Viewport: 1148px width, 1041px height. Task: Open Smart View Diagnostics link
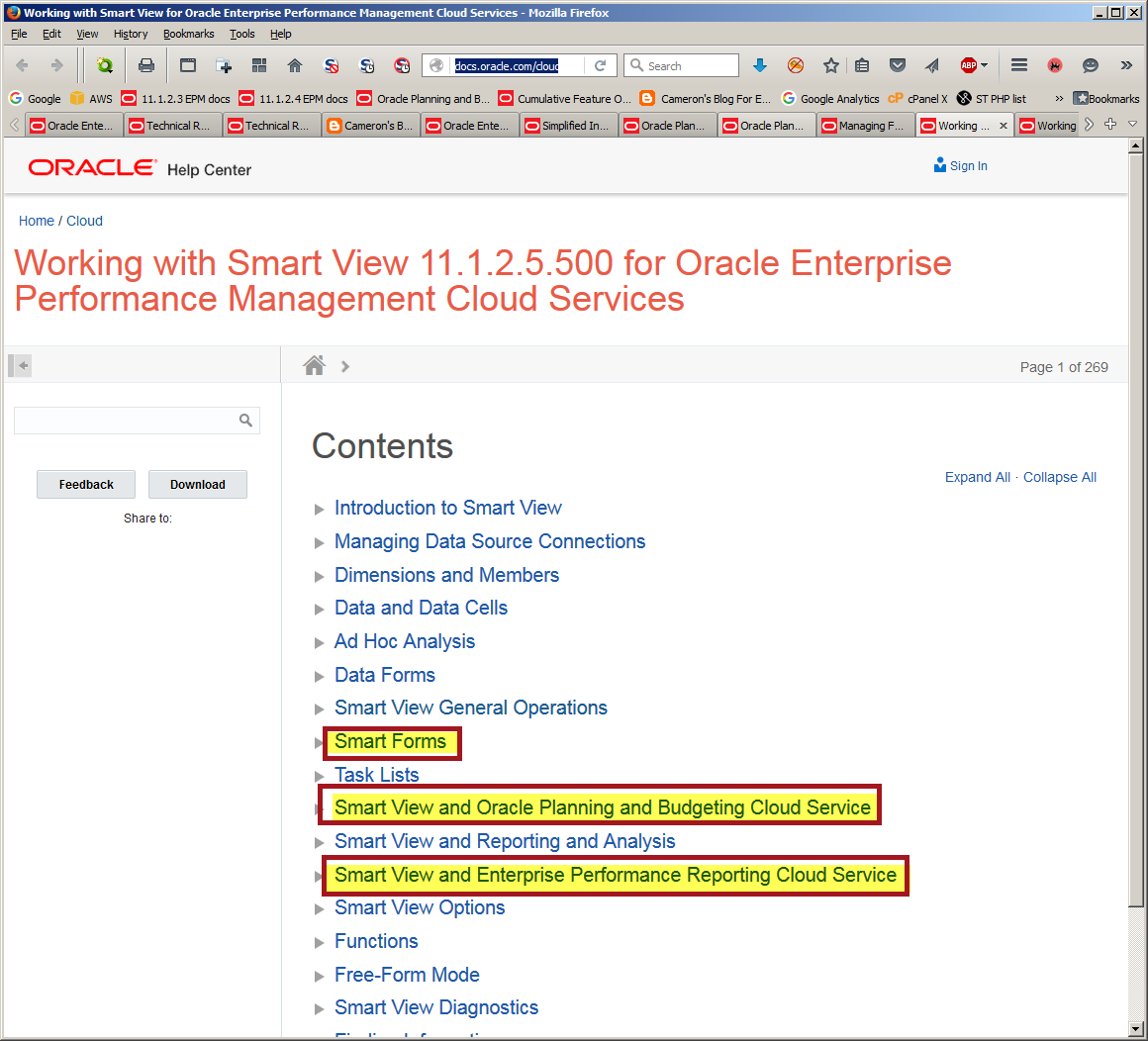[436, 1007]
